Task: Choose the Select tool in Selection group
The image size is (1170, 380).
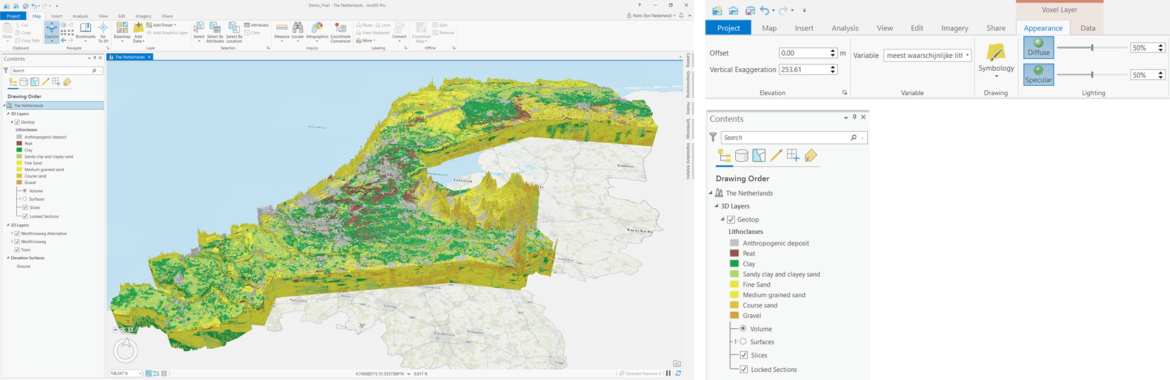Action: pos(198,31)
